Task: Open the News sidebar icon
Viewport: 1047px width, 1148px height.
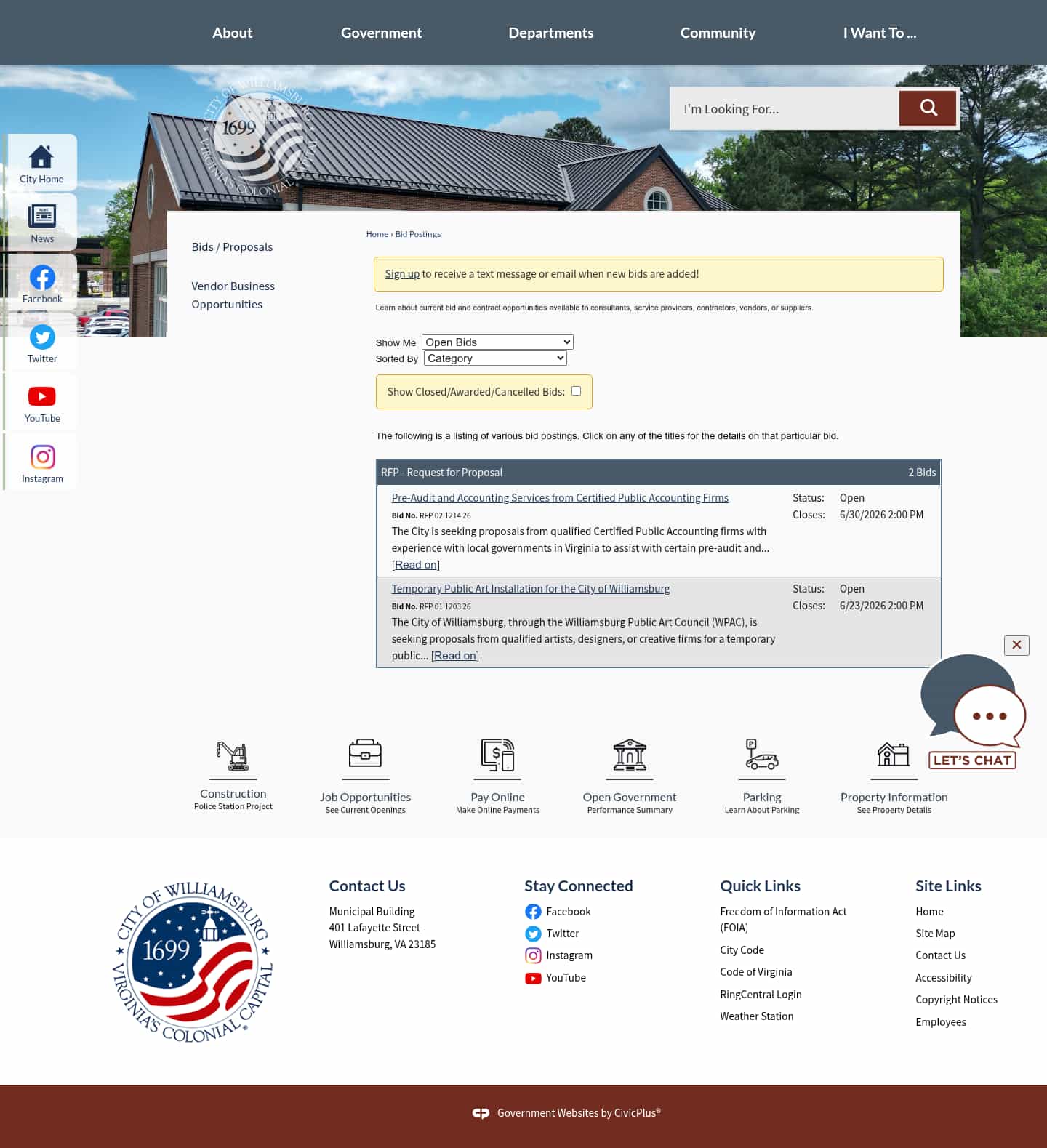Action: point(41,222)
